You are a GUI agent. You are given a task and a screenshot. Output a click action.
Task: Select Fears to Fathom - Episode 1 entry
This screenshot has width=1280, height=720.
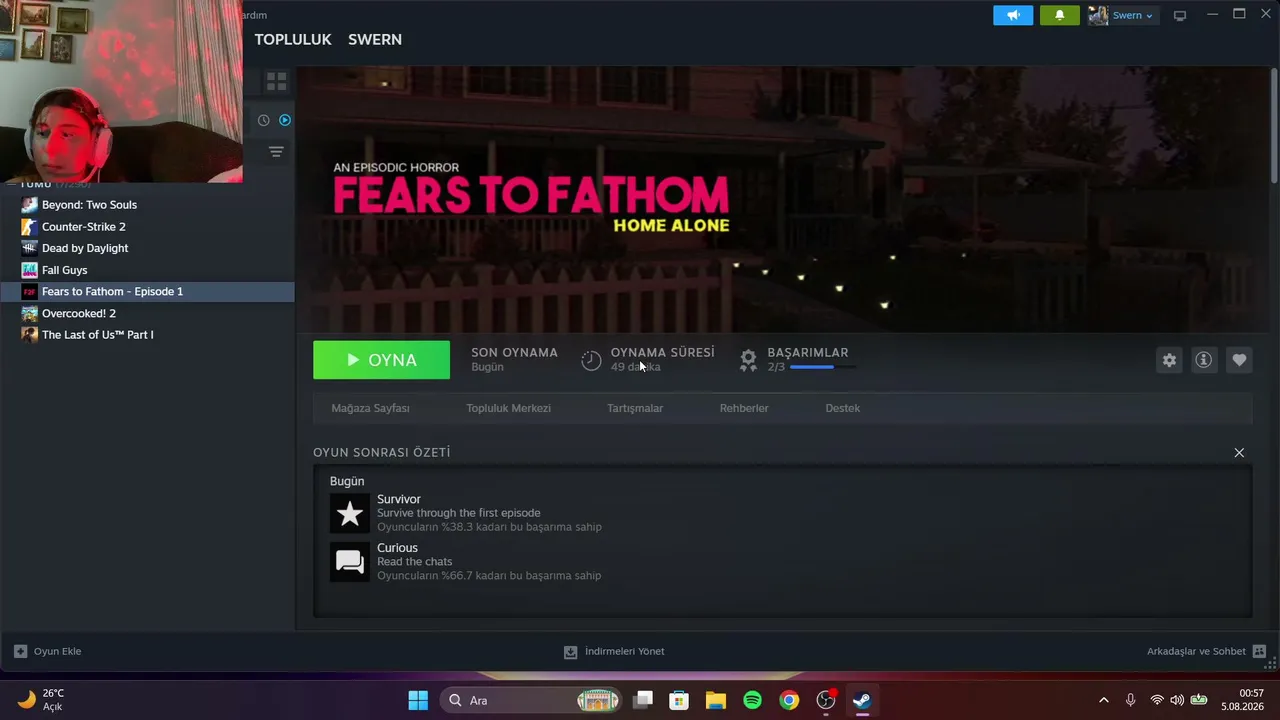point(147,291)
